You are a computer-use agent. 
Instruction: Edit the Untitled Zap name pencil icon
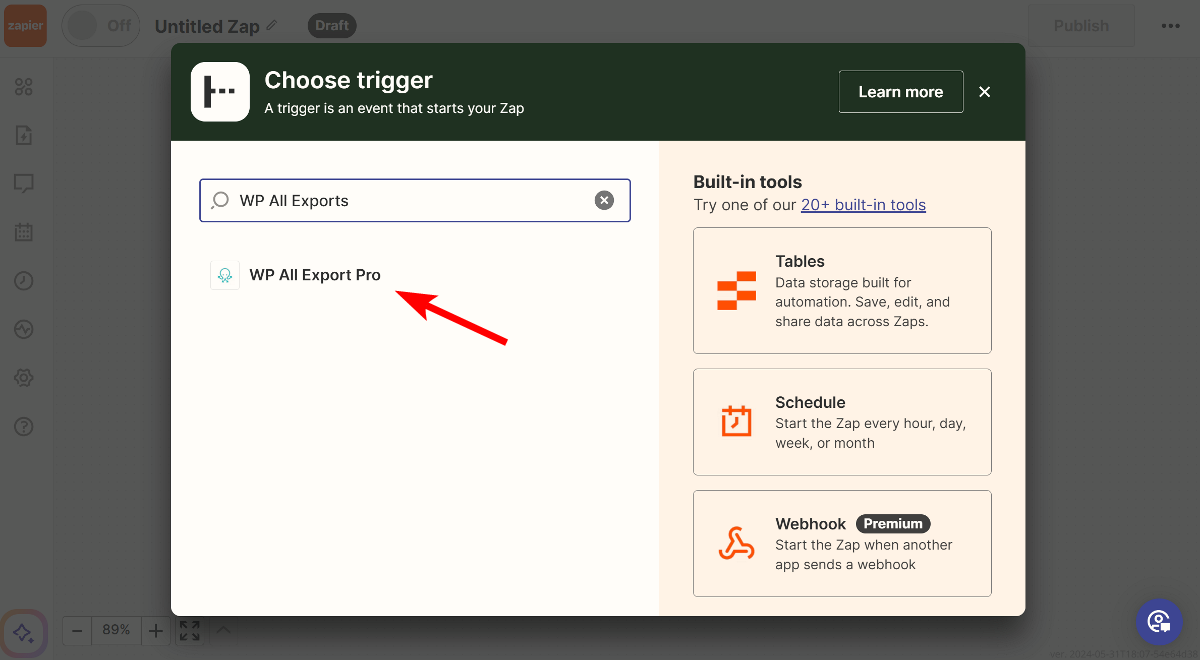click(x=272, y=25)
